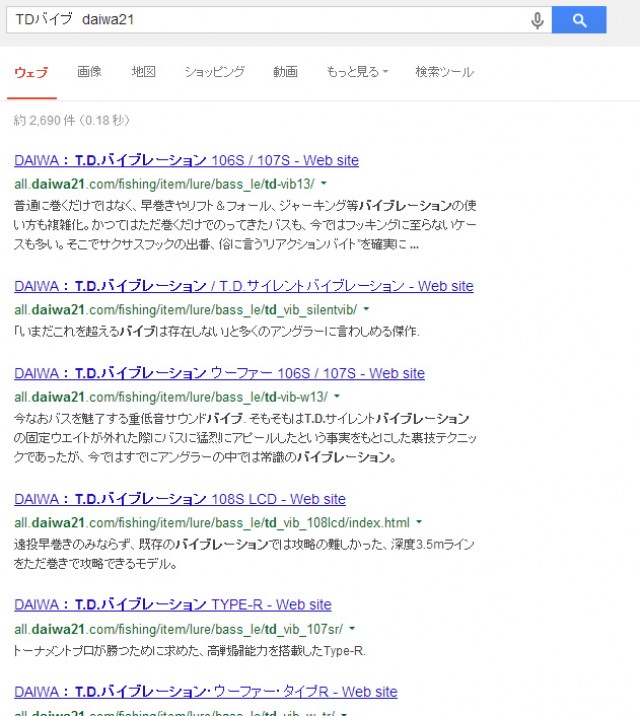Expand the dropdown arrow beside td_vib_silentvib/ URL
The width and height of the screenshot is (640, 716).
point(366,310)
